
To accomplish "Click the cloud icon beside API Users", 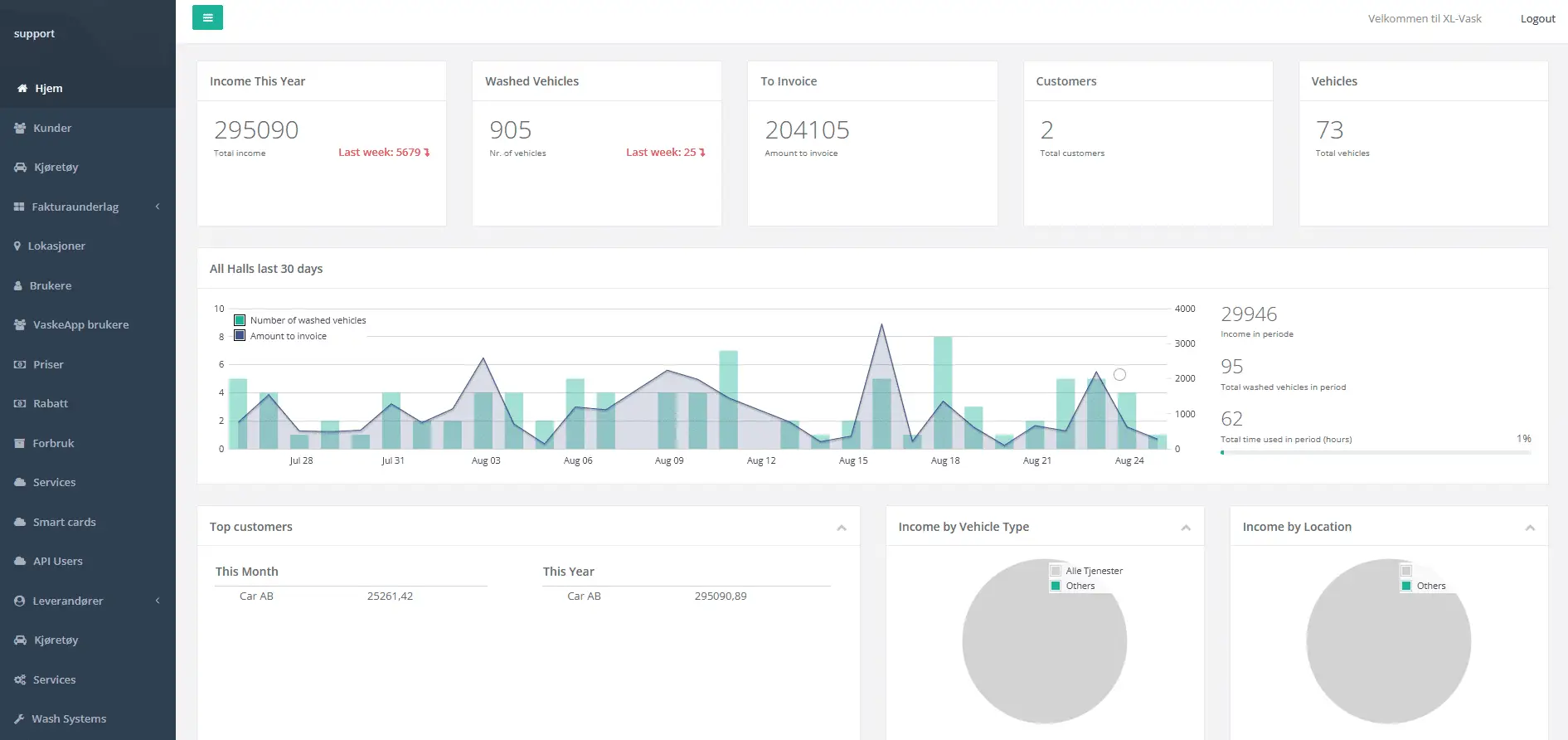I will pos(20,561).
